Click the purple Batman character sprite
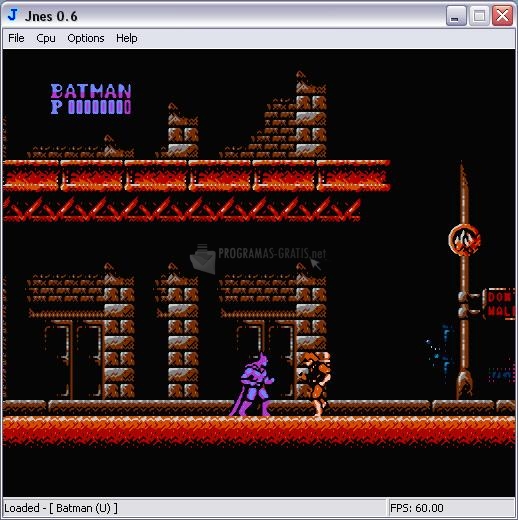 tap(252, 384)
